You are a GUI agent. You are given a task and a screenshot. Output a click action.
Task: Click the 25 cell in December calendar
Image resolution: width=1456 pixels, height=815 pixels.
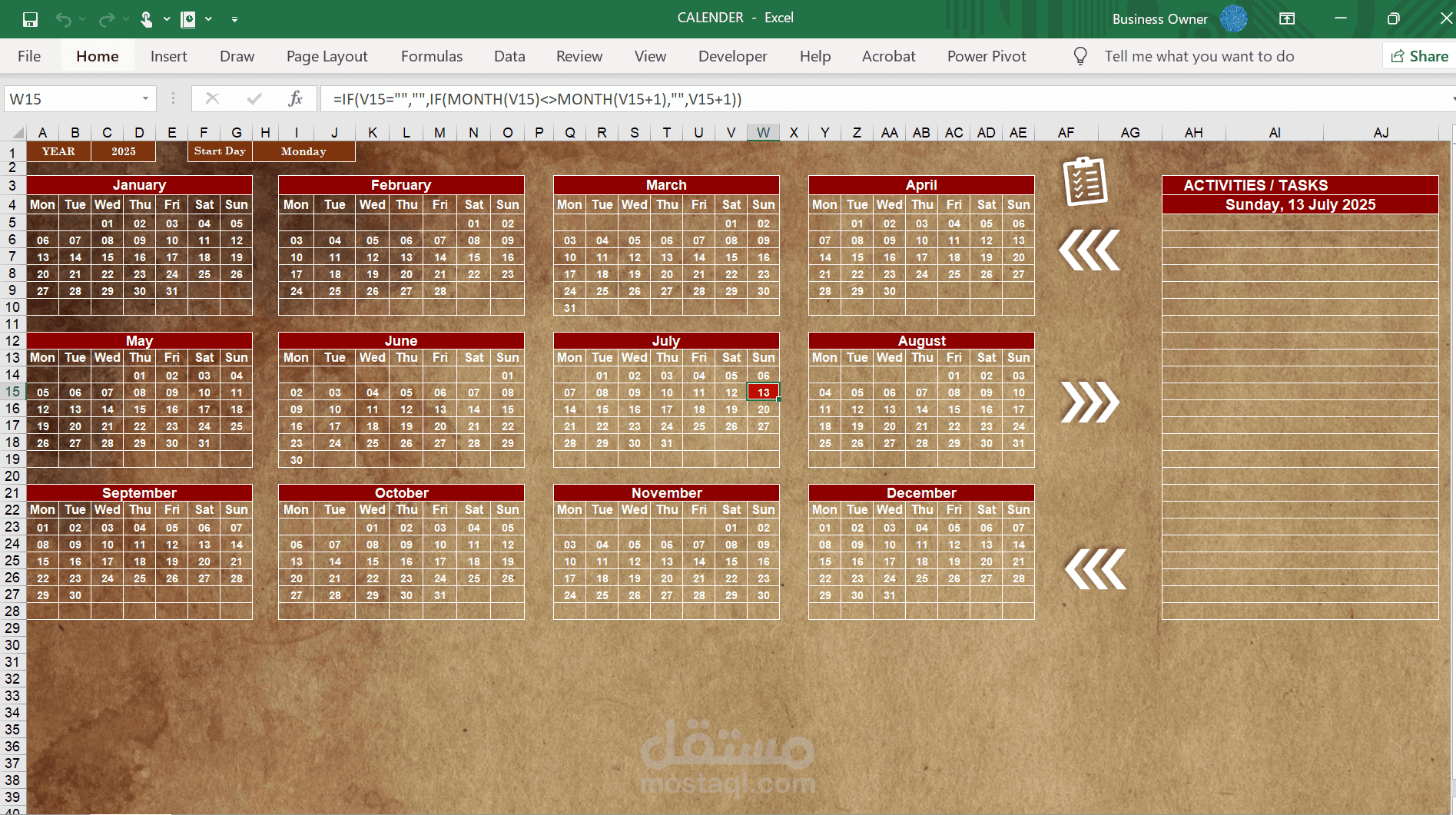921,578
